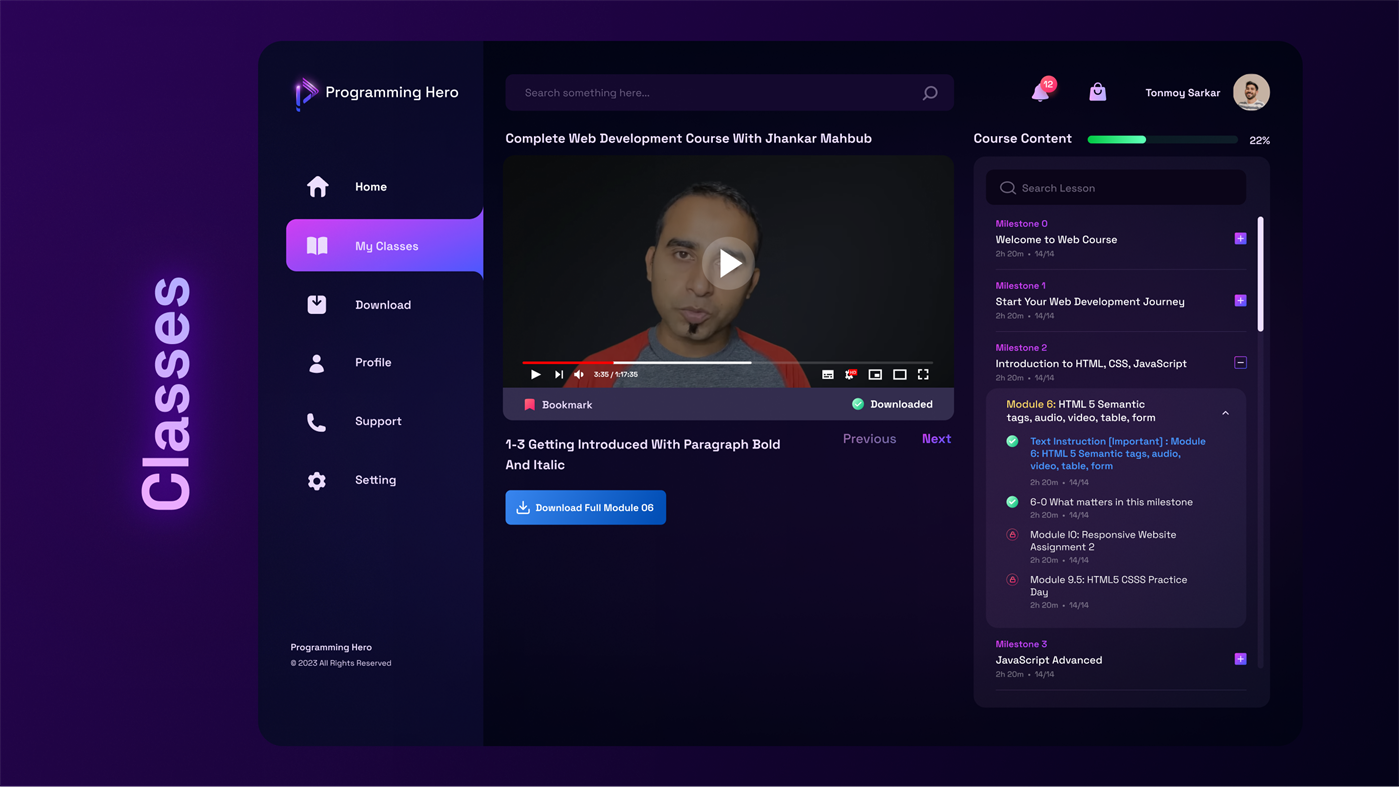Click the Search Lesson magnifier icon
Image resolution: width=1399 pixels, height=787 pixels.
[x=1008, y=188]
